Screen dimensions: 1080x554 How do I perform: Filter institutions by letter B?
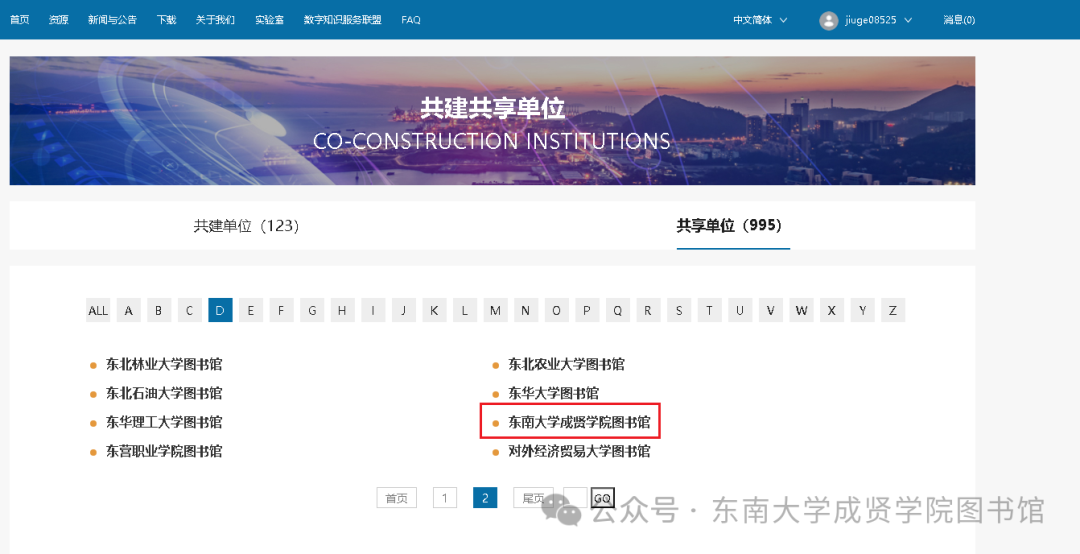coord(158,310)
